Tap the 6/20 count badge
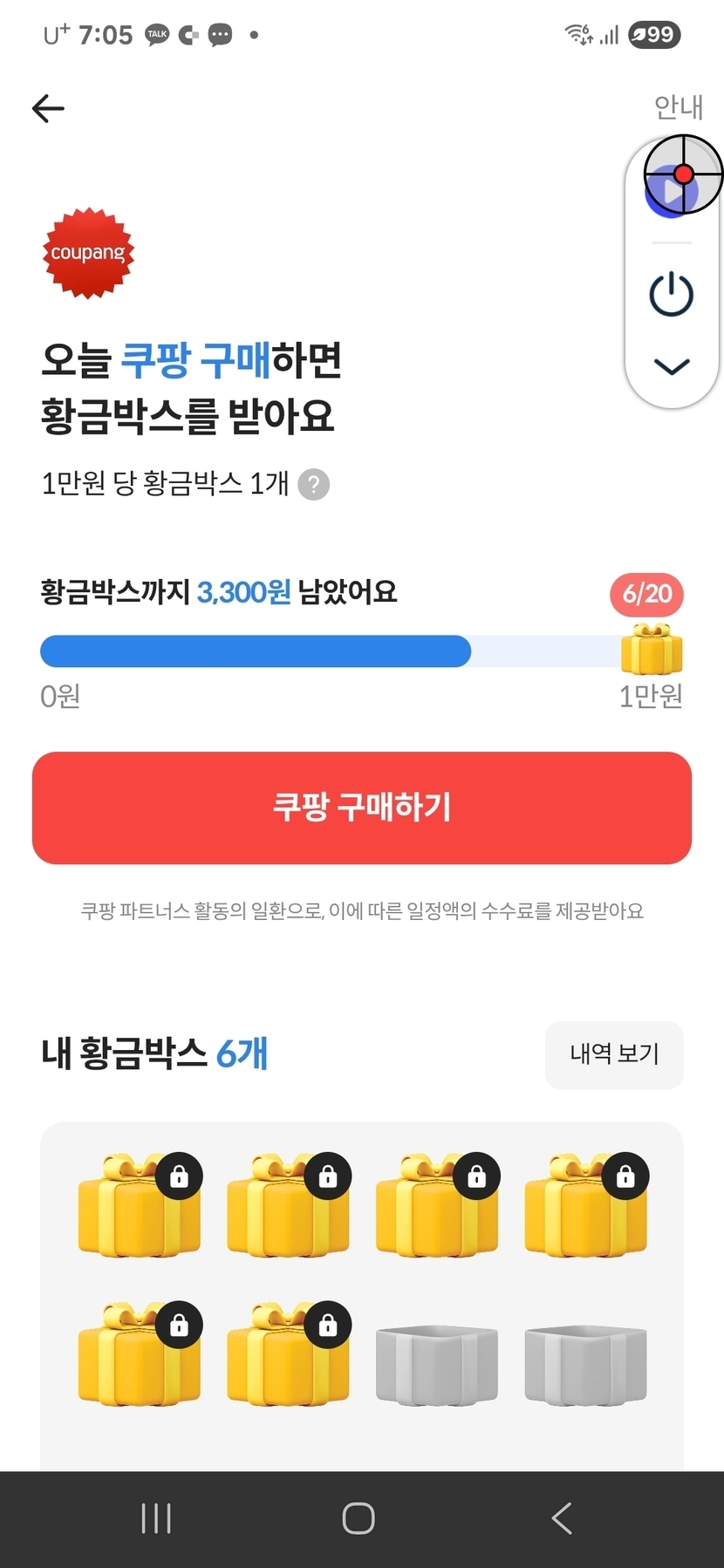The height and width of the screenshot is (1568, 724). point(646,594)
